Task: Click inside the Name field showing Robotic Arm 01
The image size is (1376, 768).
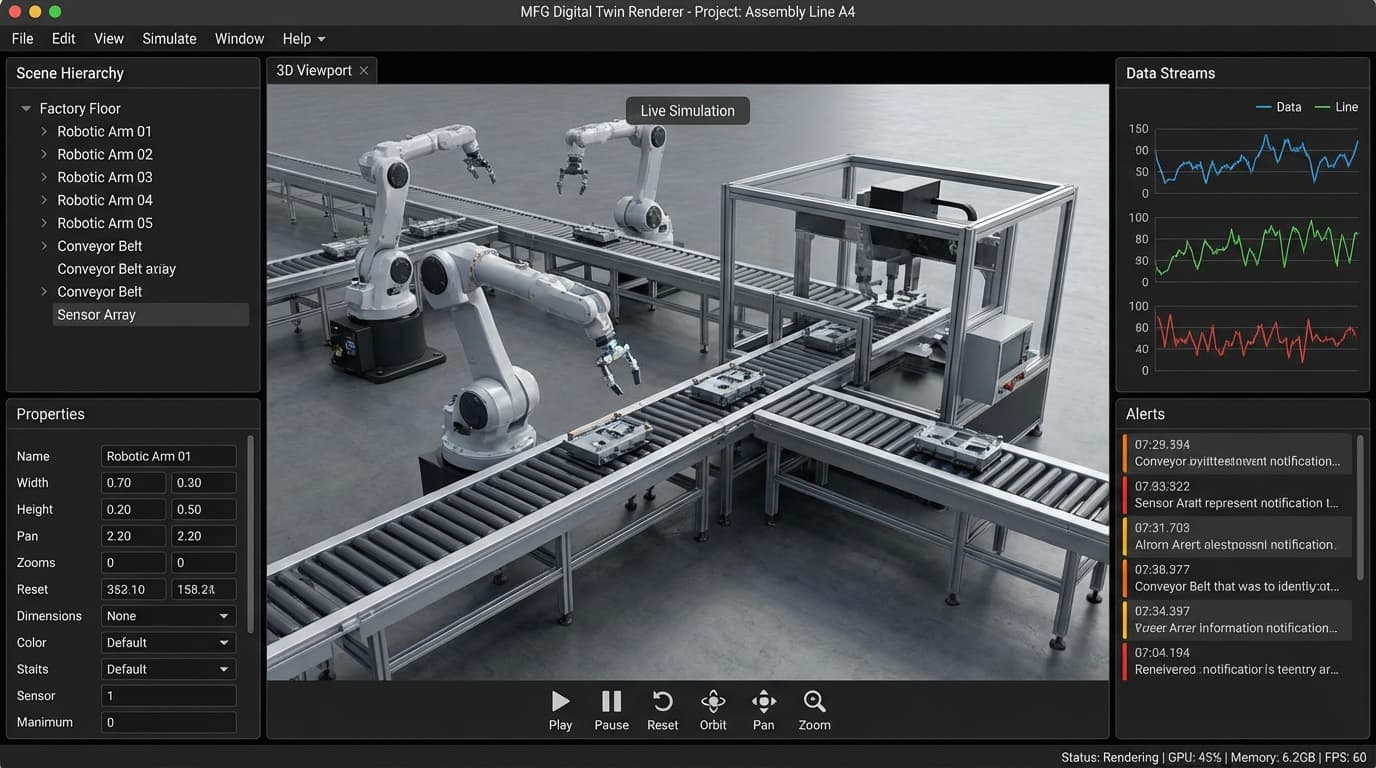Action: (x=167, y=456)
